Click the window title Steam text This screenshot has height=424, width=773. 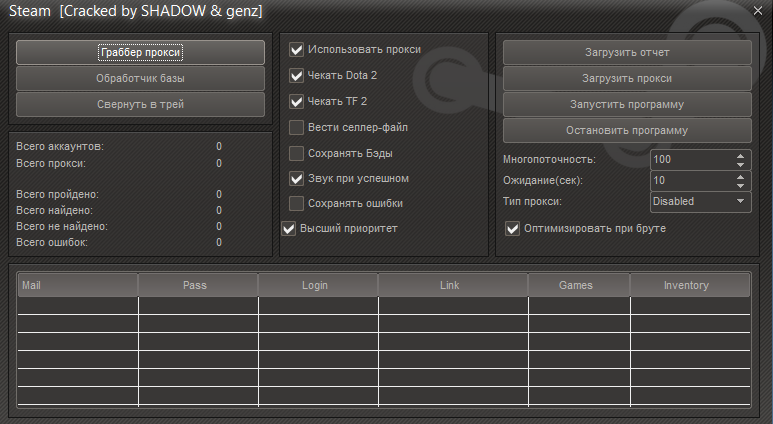tap(30, 11)
